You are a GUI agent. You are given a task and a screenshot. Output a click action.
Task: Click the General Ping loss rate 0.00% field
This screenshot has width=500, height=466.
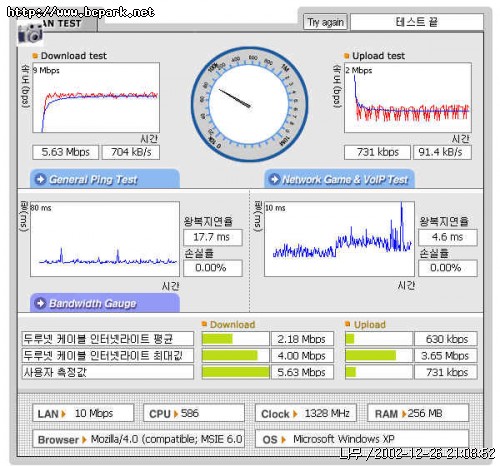pyautogui.click(x=213, y=268)
